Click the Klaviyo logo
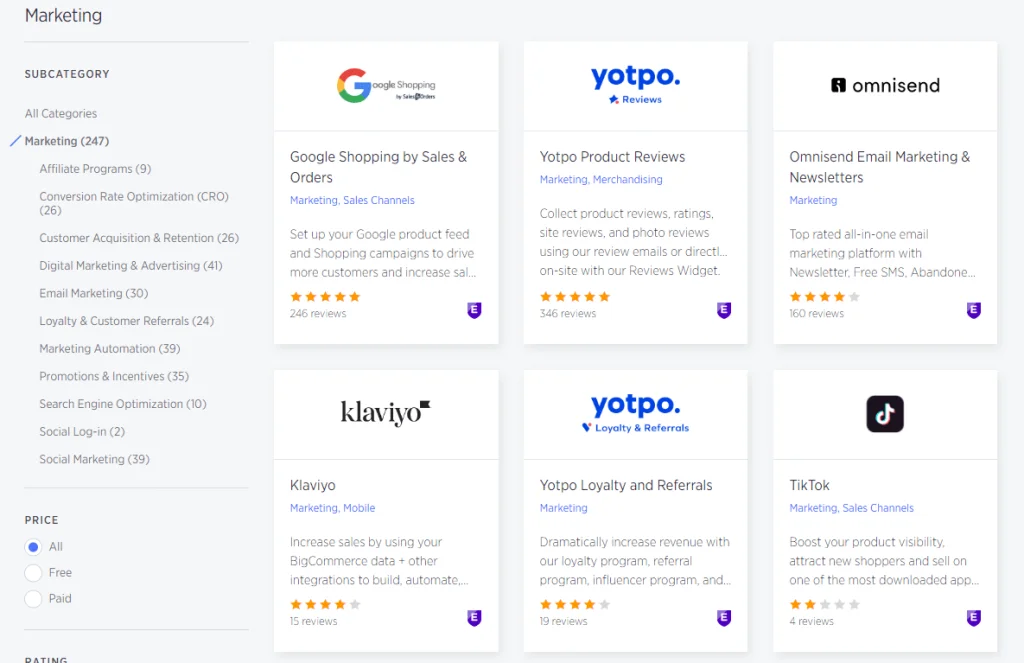 pos(386,412)
